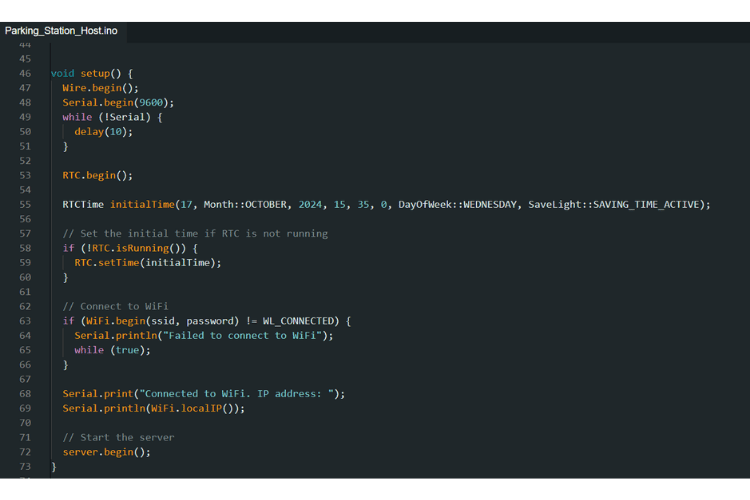The image size is (750, 500).
Task: Select the Parking_Station_Host.ino tab
Action: 61,31
